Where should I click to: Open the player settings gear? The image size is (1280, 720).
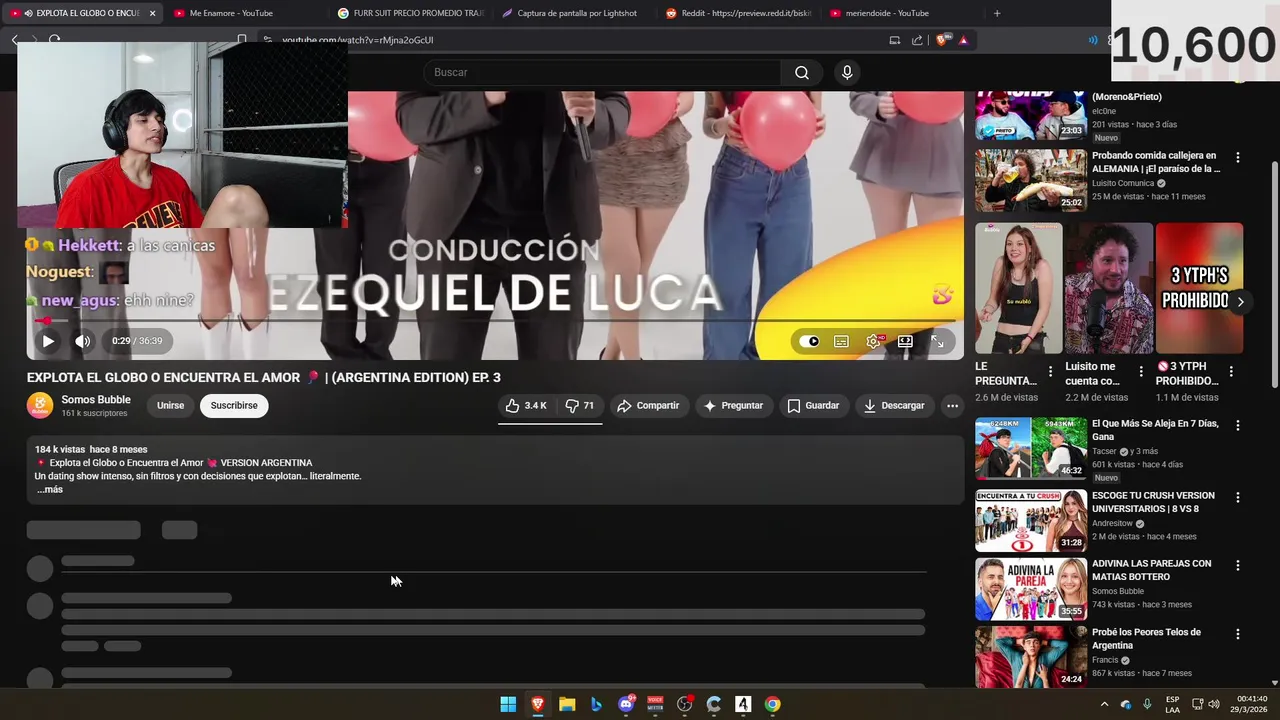coord(873,341)
